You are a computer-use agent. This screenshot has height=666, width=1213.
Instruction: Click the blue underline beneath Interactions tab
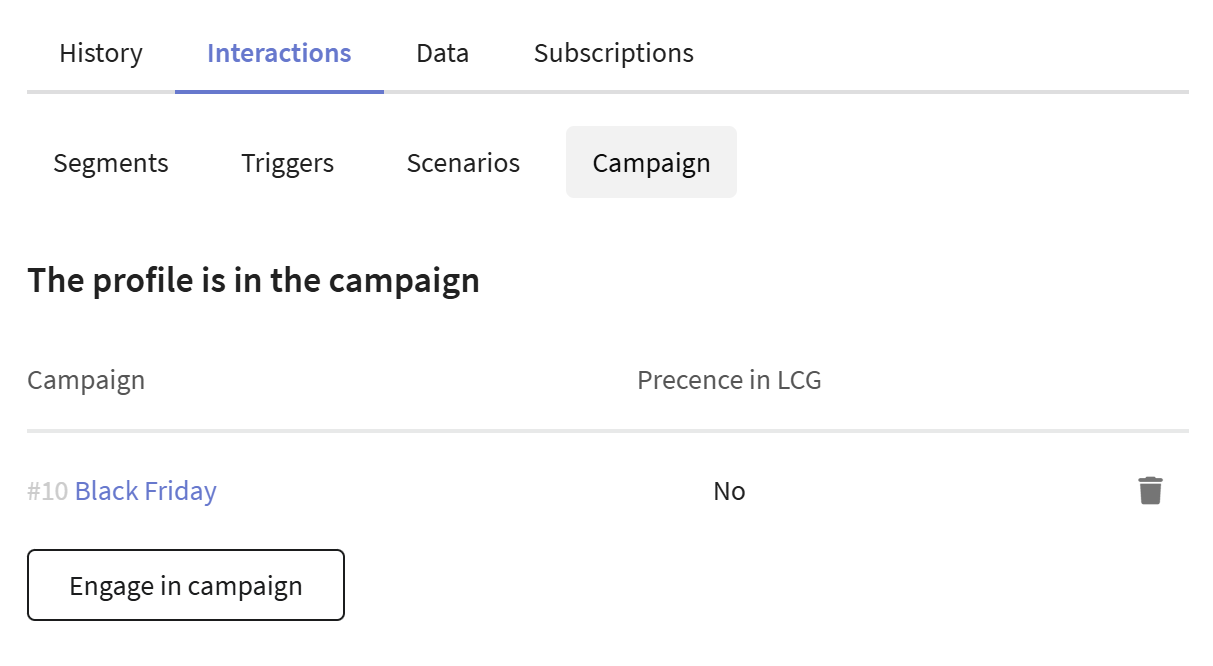(x=279, y=92)
